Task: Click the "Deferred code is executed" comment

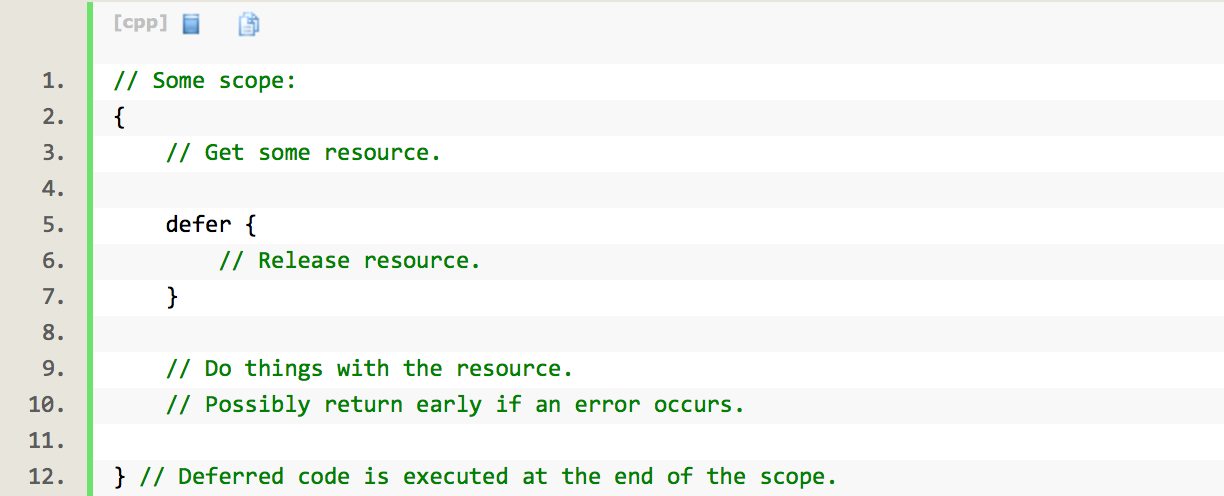Action: (x=488, y=477)
